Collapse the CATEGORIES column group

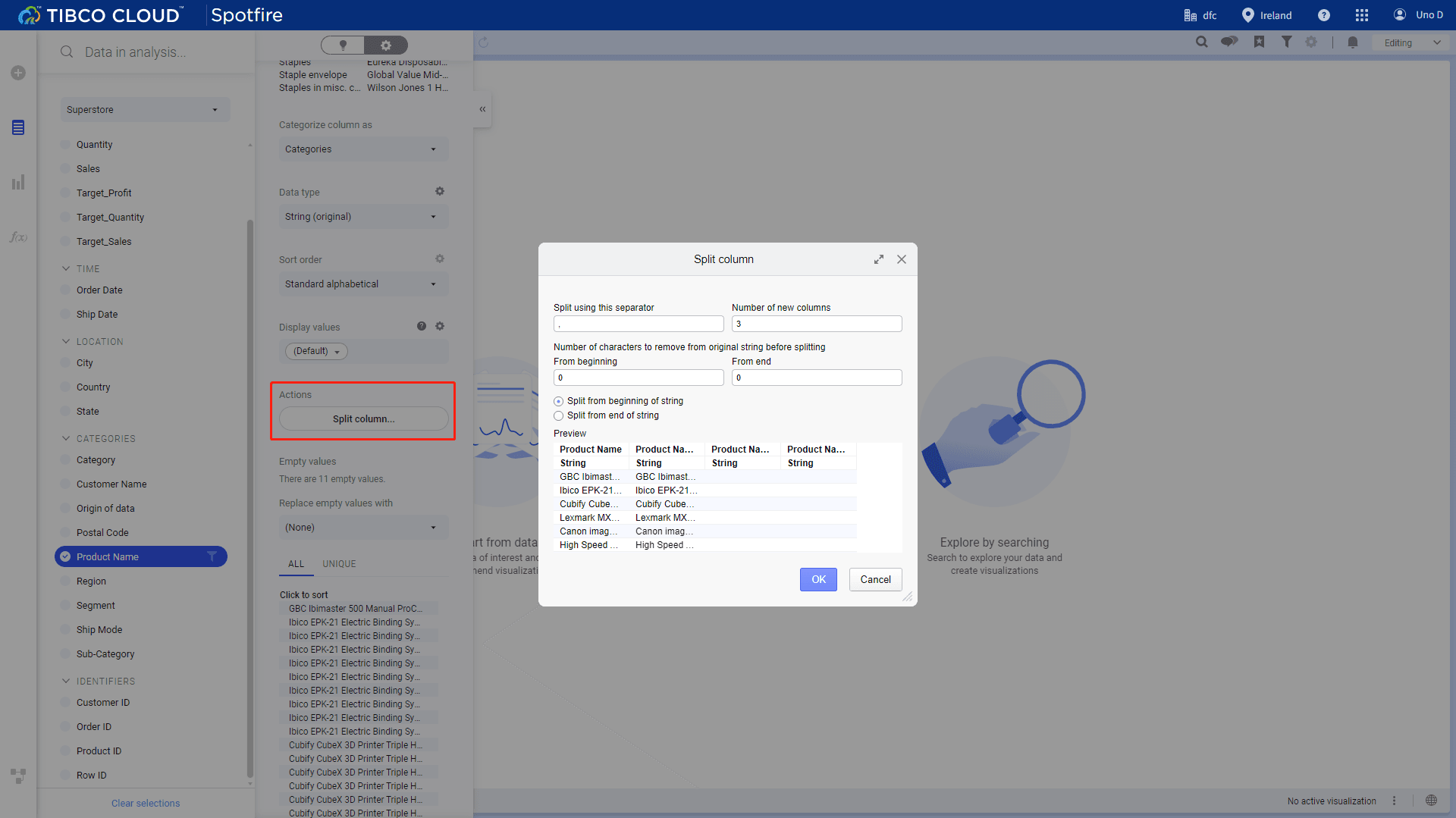coord(66,438)
